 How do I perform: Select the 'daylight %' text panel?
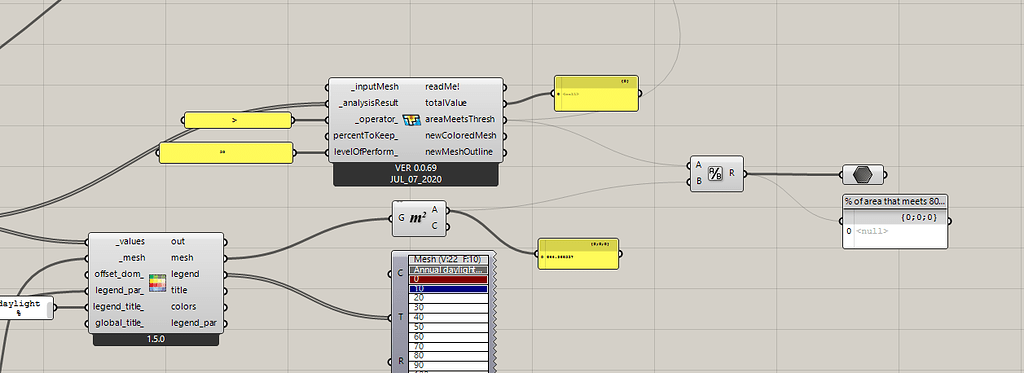26,308
